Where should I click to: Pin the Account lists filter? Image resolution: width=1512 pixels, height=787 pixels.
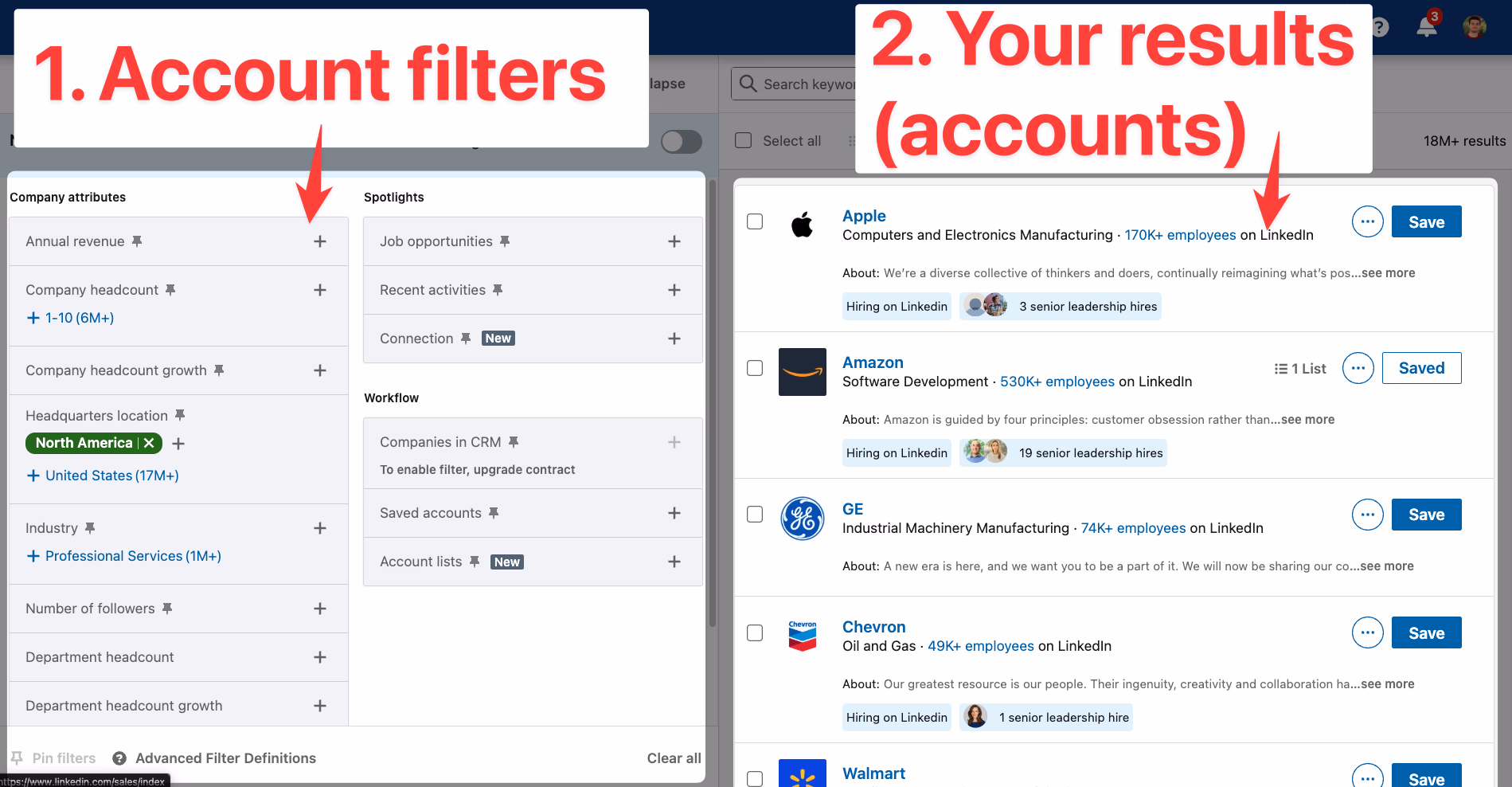pos(475,561)
